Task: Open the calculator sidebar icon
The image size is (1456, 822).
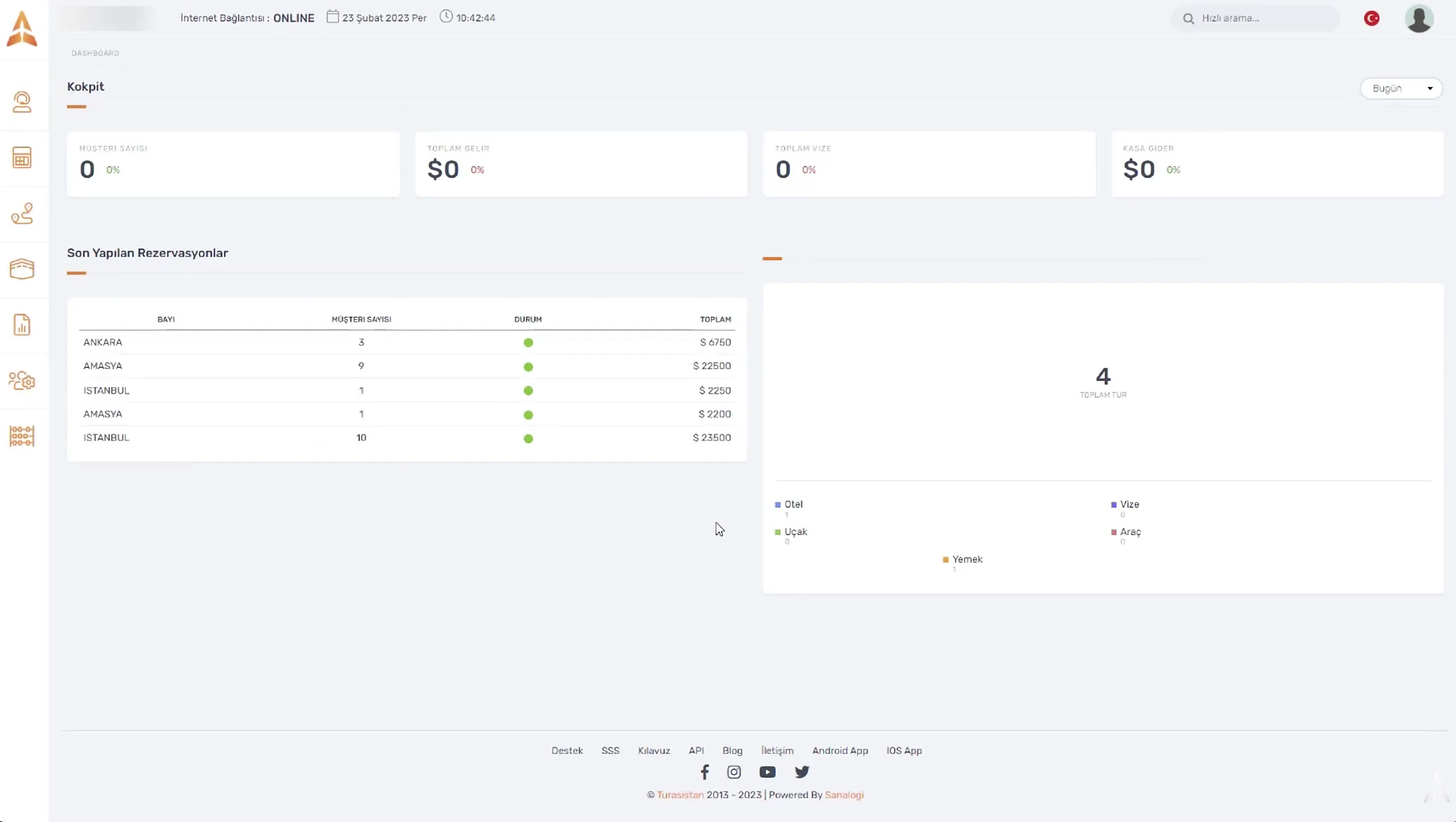Action: point(22,158)
